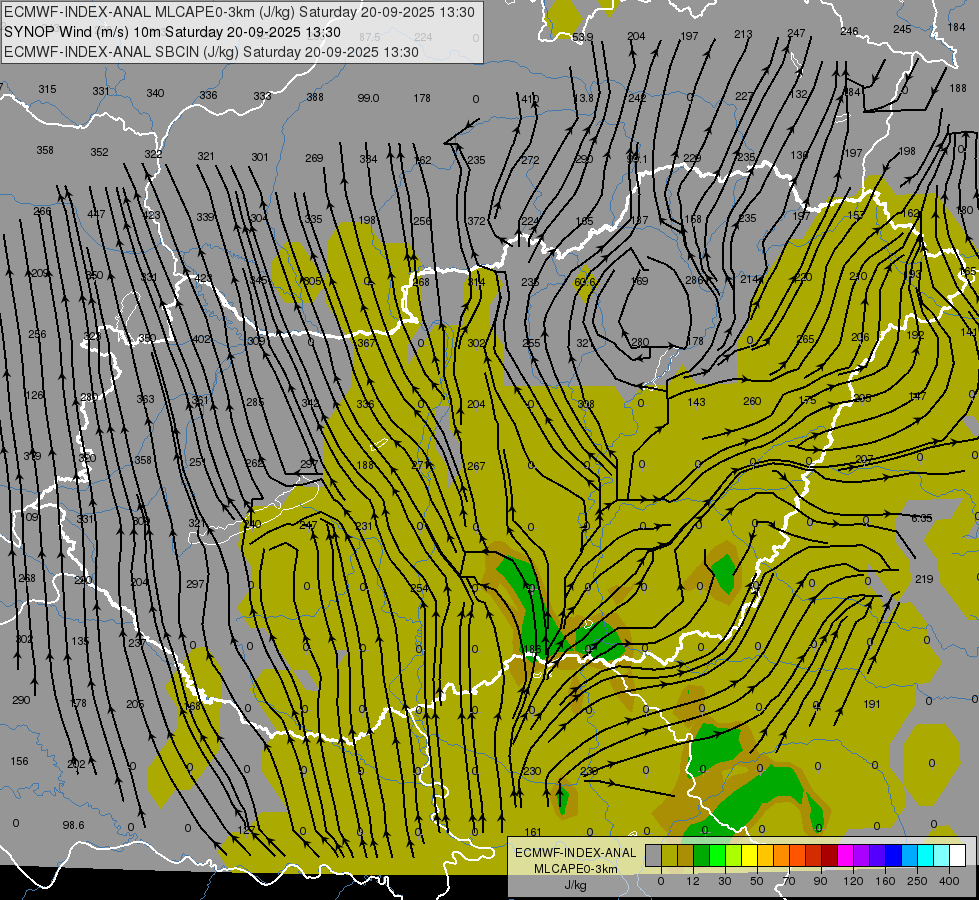This screenshot has width=979, height=900.
Task: Click the legend tick label '30'
Action: tap(724, 881)
